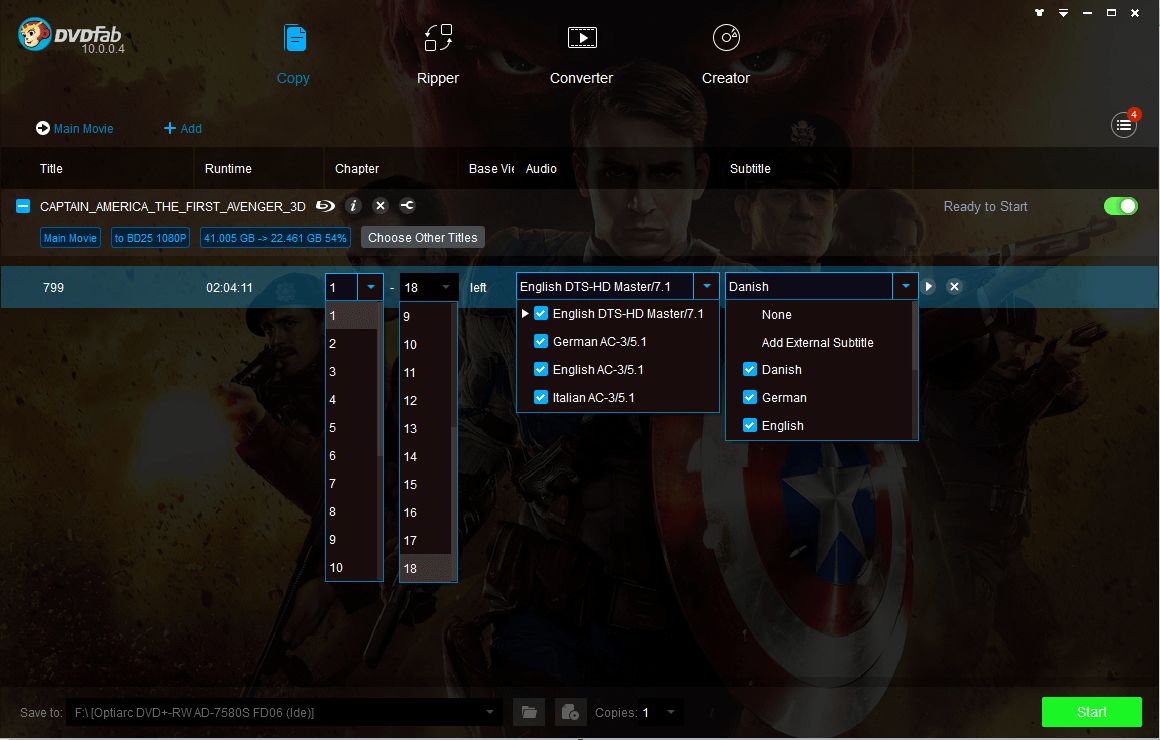Click the Start button
The width and height of the screenshot is (1160, 740).
(x=1091, y=712)
